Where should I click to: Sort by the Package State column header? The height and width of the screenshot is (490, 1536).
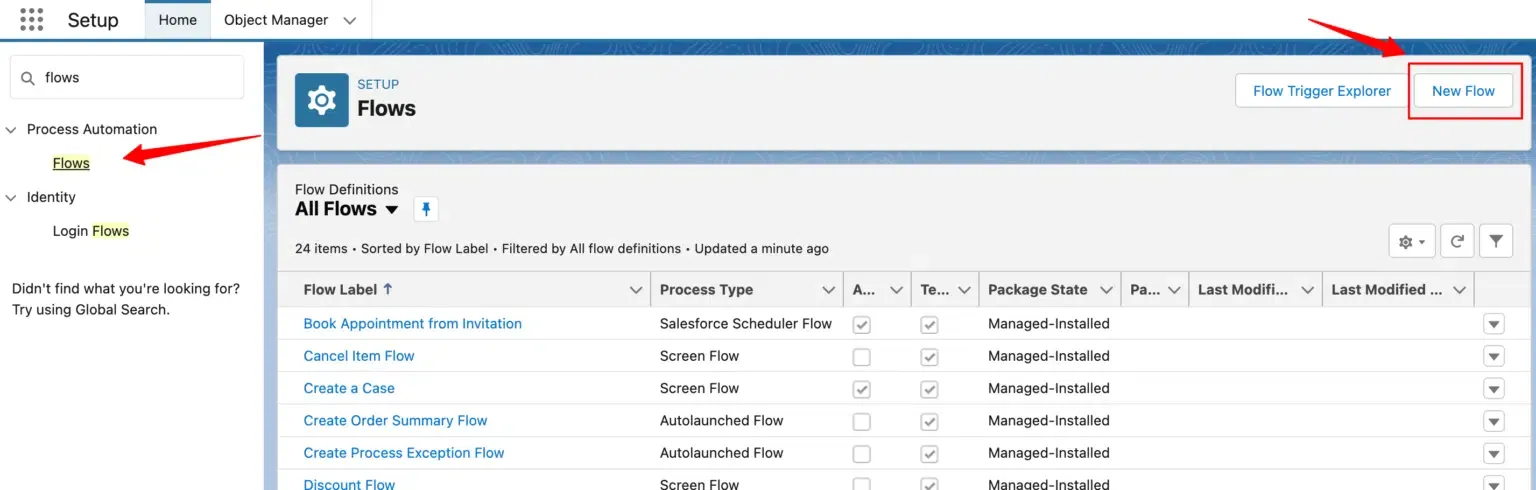[x=1037, y=290]
